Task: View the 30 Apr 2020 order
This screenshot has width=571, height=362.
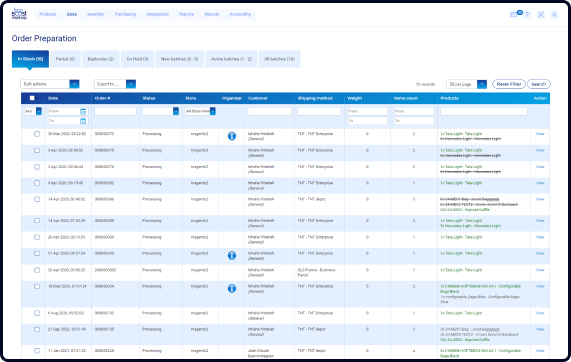Action: tap(540, 270)
